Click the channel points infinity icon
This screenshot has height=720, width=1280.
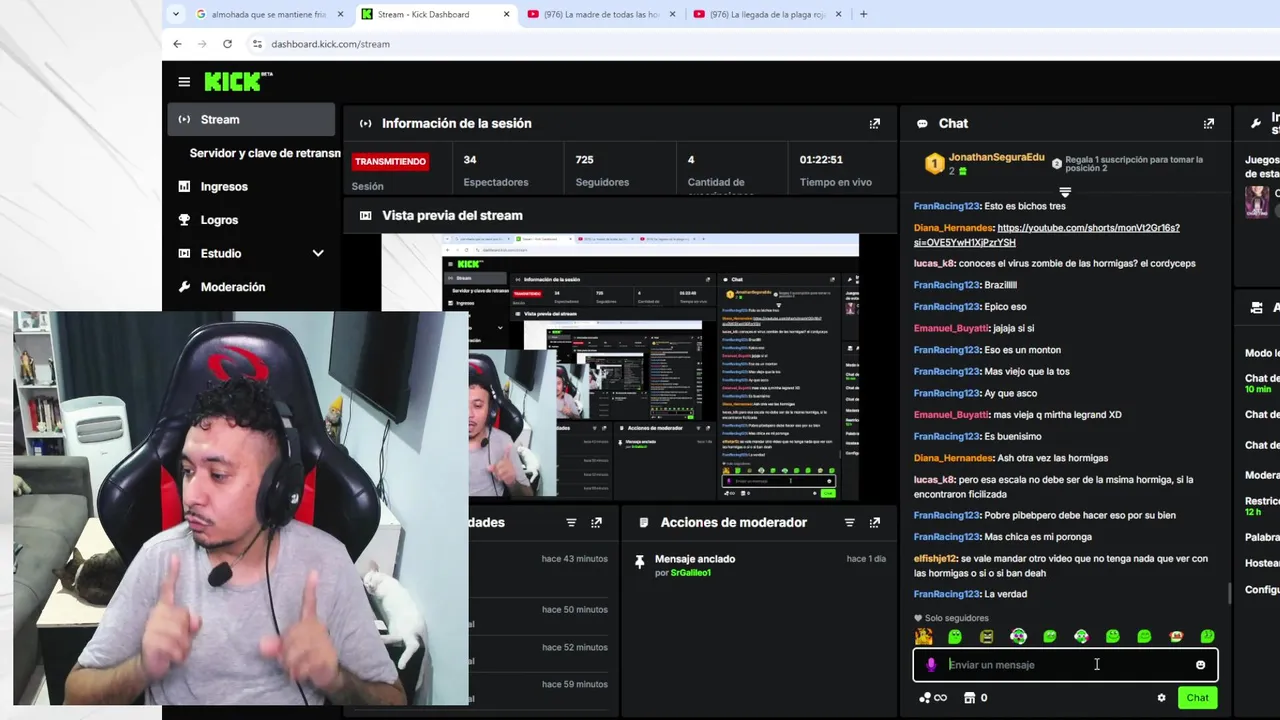point(933,698)
